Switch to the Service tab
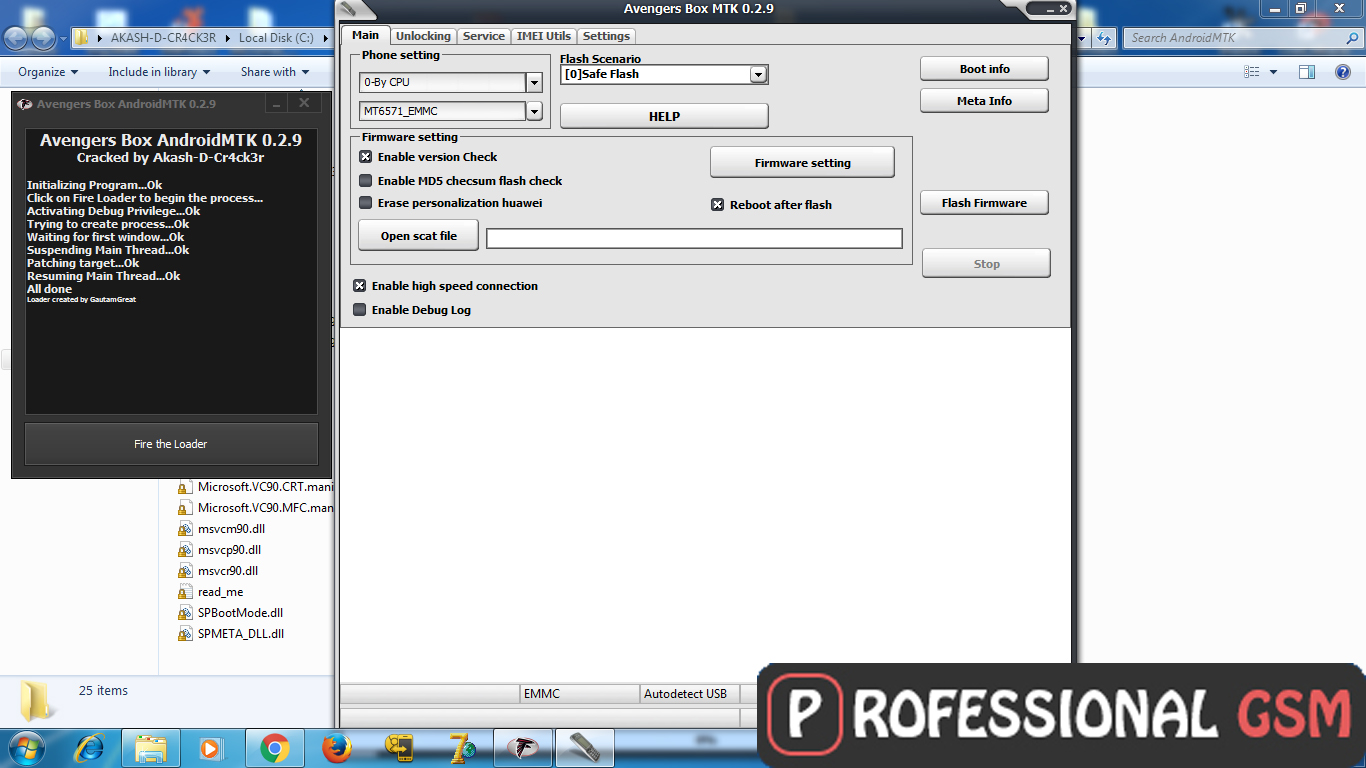The image size is (1366, 768). 484,36
